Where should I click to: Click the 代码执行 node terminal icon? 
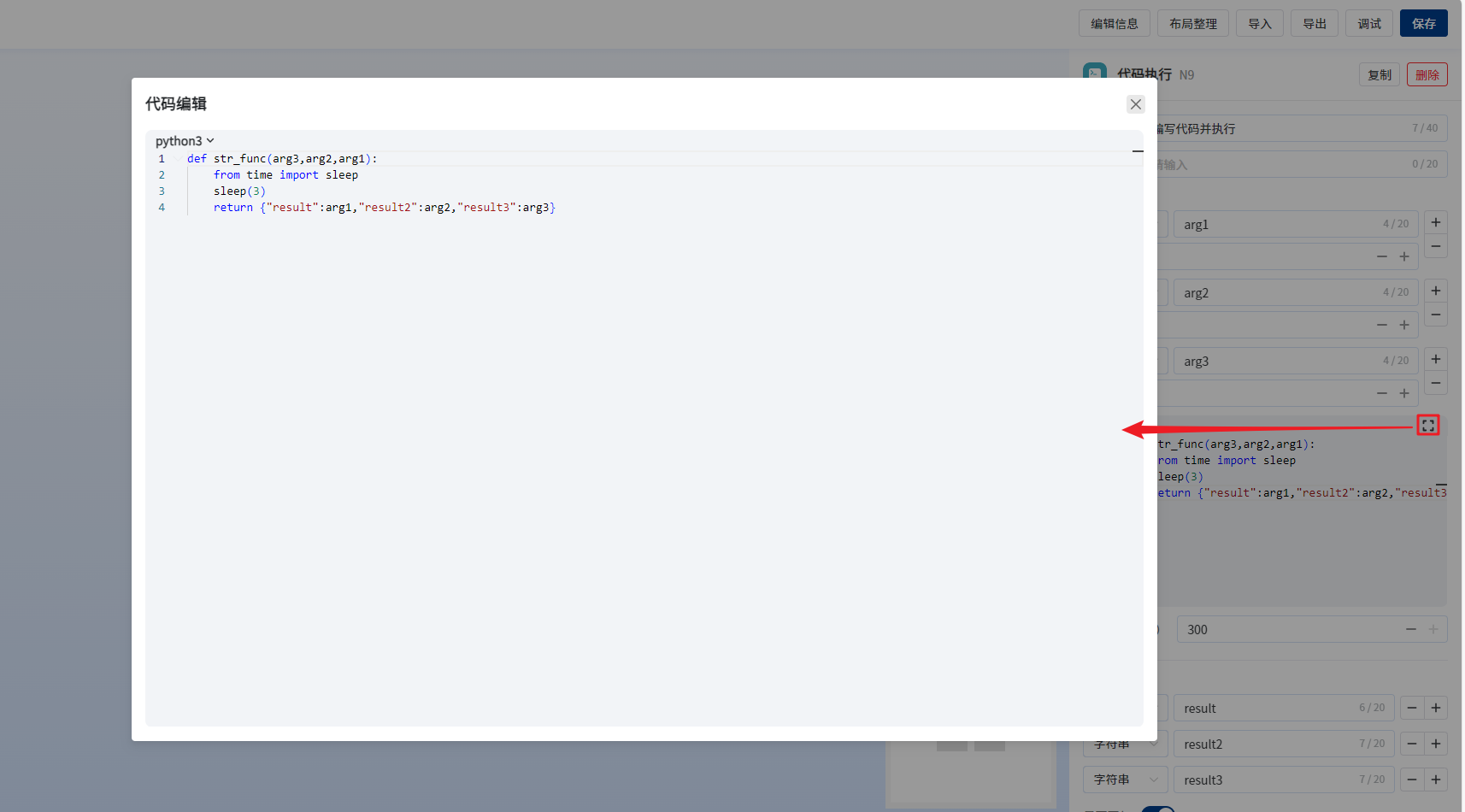coord(1094,74)
